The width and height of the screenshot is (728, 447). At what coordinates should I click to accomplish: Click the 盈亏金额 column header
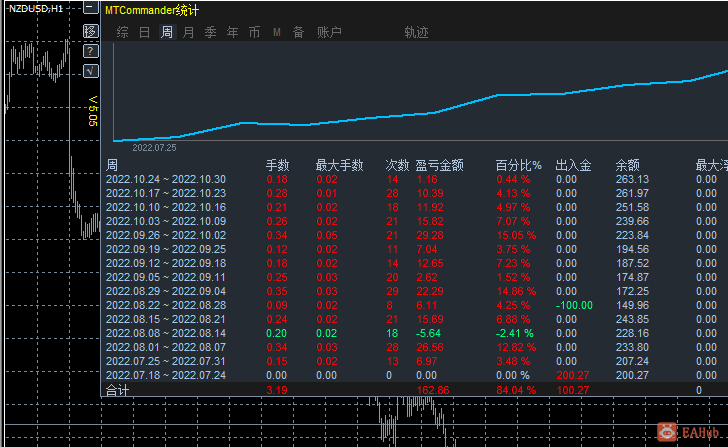coord(439,165)
